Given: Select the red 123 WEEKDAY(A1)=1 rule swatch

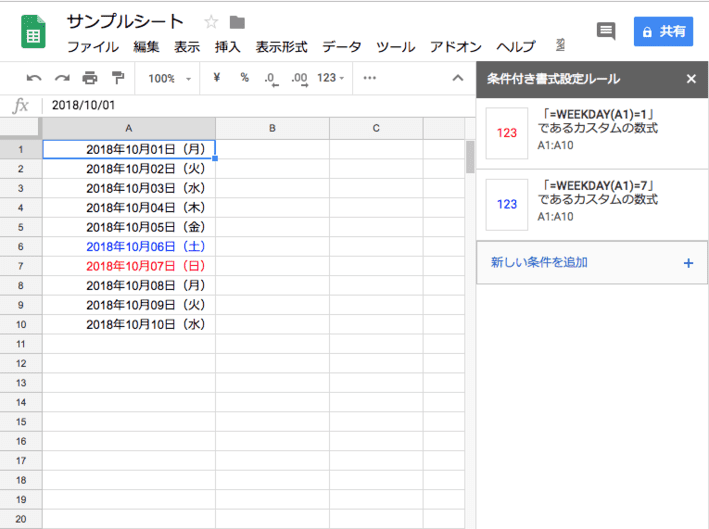Looking at the screenshot, I should pyautogui.click(x=507, y=133).
